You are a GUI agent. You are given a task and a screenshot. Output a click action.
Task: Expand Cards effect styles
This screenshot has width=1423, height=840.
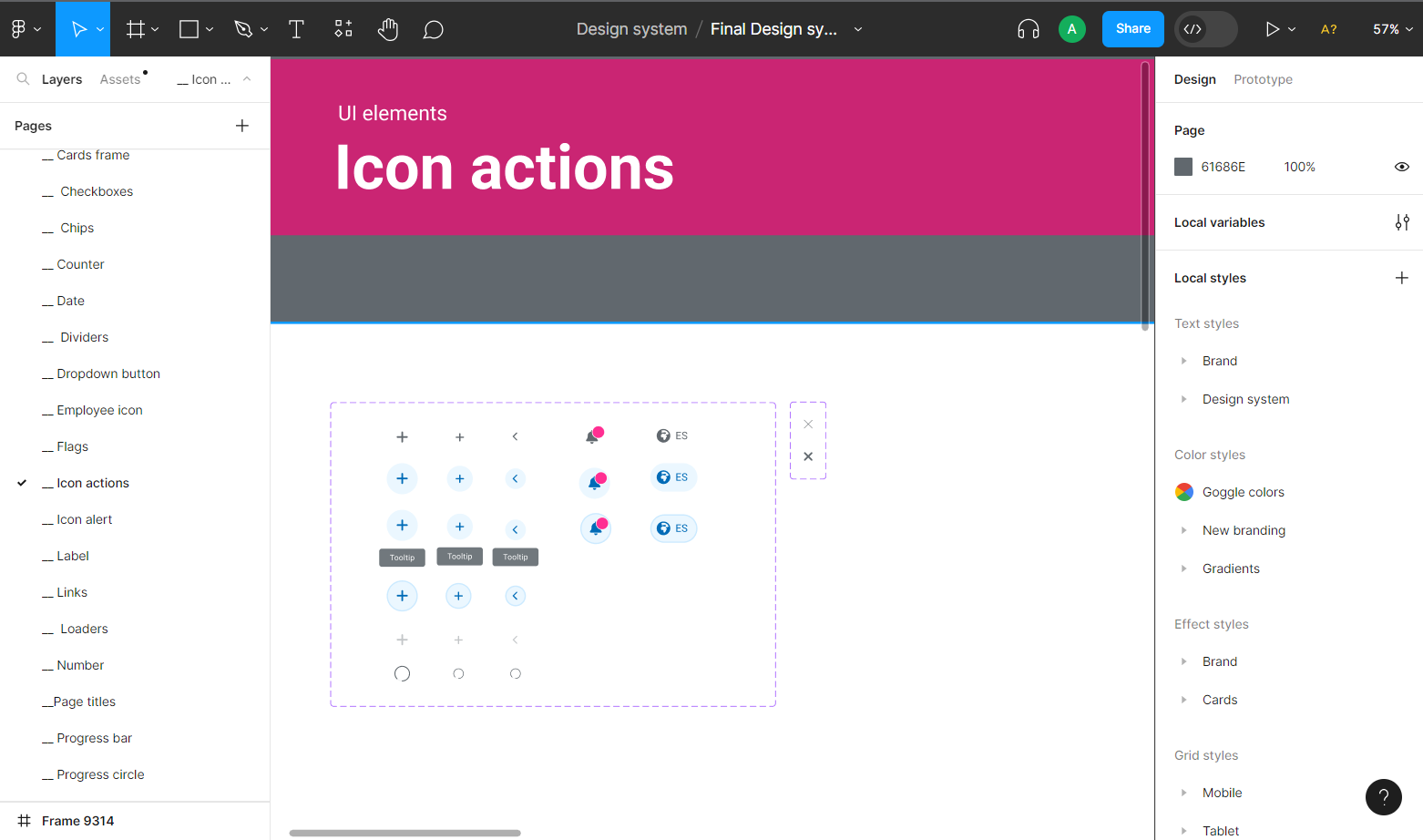click(1183, 700)
